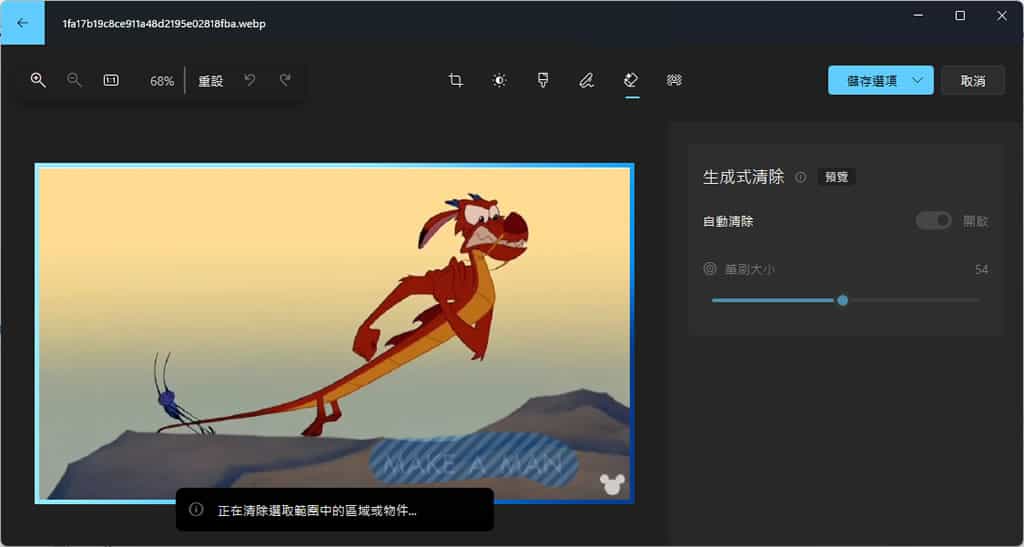The image size is (1024, 547).
Task: Toggle the 自動清除 auto erase switch
Action: point(933,221)
